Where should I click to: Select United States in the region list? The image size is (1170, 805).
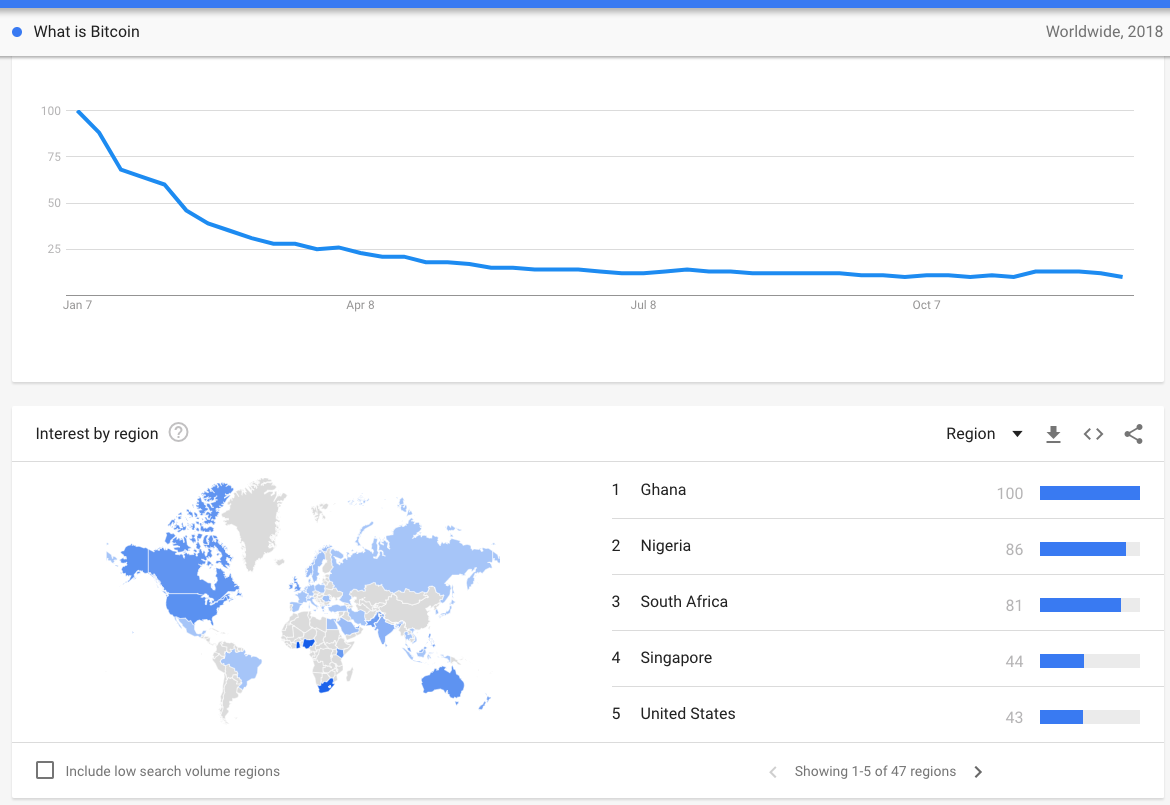coord(887,714)
